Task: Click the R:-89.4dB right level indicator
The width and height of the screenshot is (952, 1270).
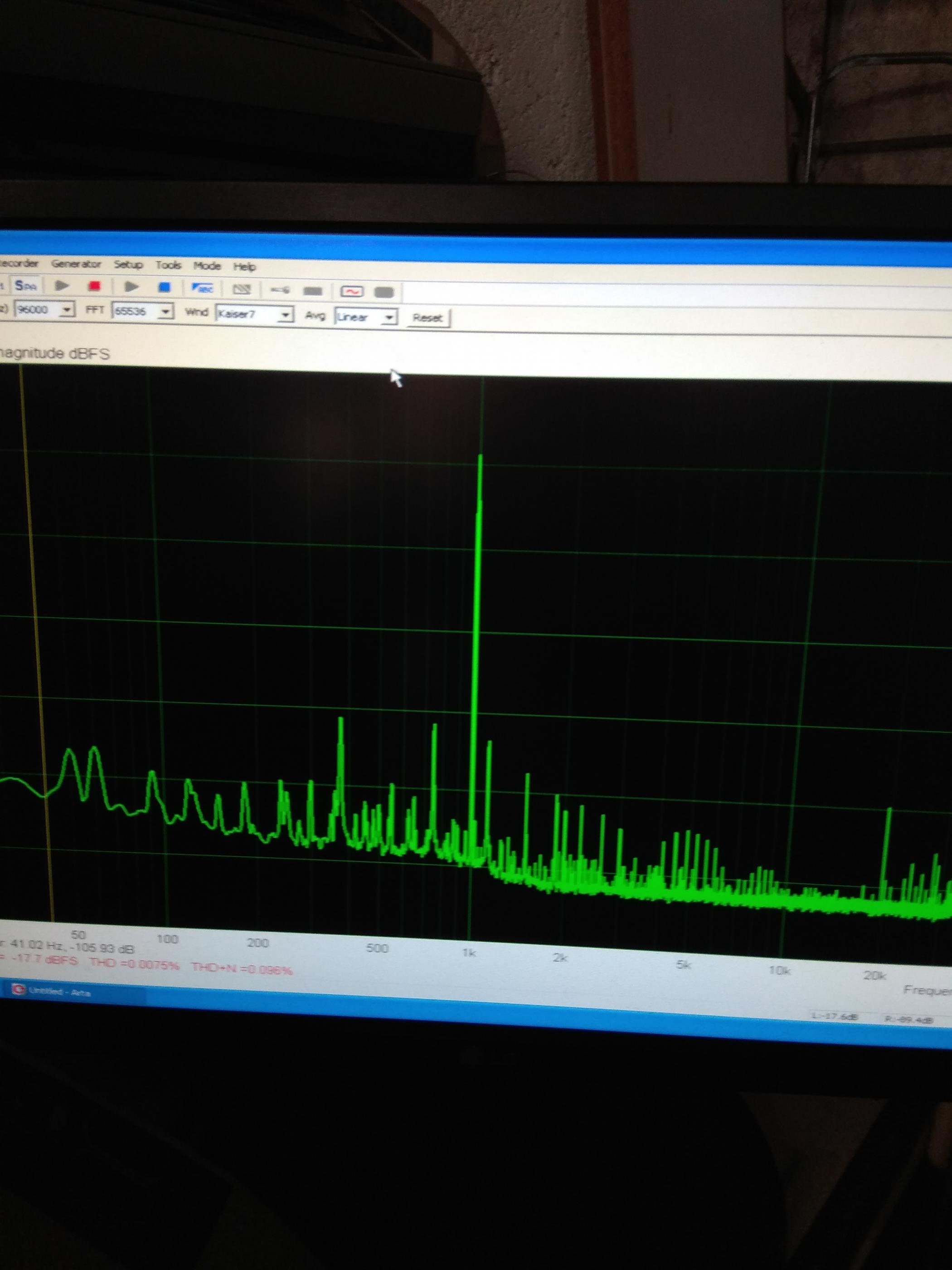Action: (909, 1020)
